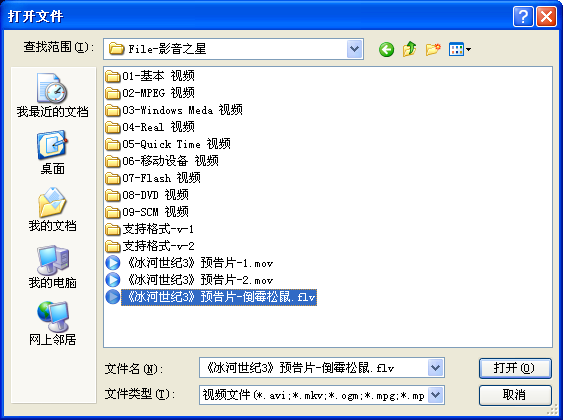Open 我最近的文档 in places bar

click(x=52, y=95)
